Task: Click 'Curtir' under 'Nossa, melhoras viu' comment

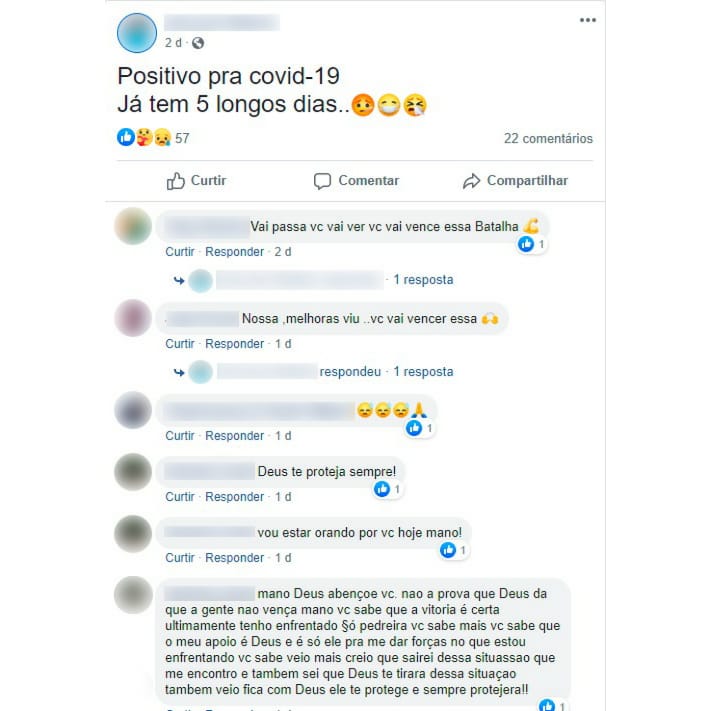Action: coord(180,344)
